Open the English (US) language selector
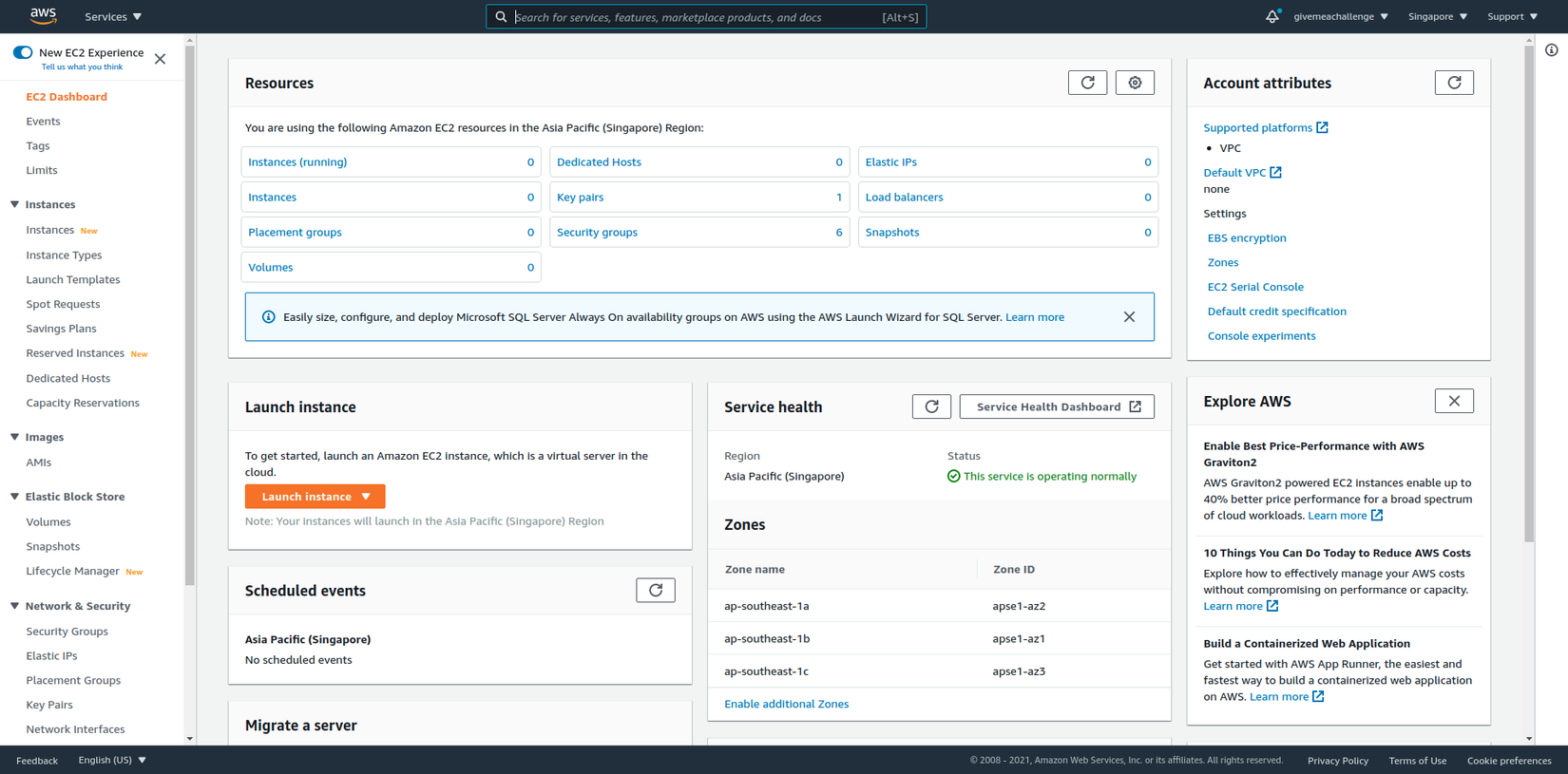The width and height of the screenshot is (1568, 774). point(112,760)
